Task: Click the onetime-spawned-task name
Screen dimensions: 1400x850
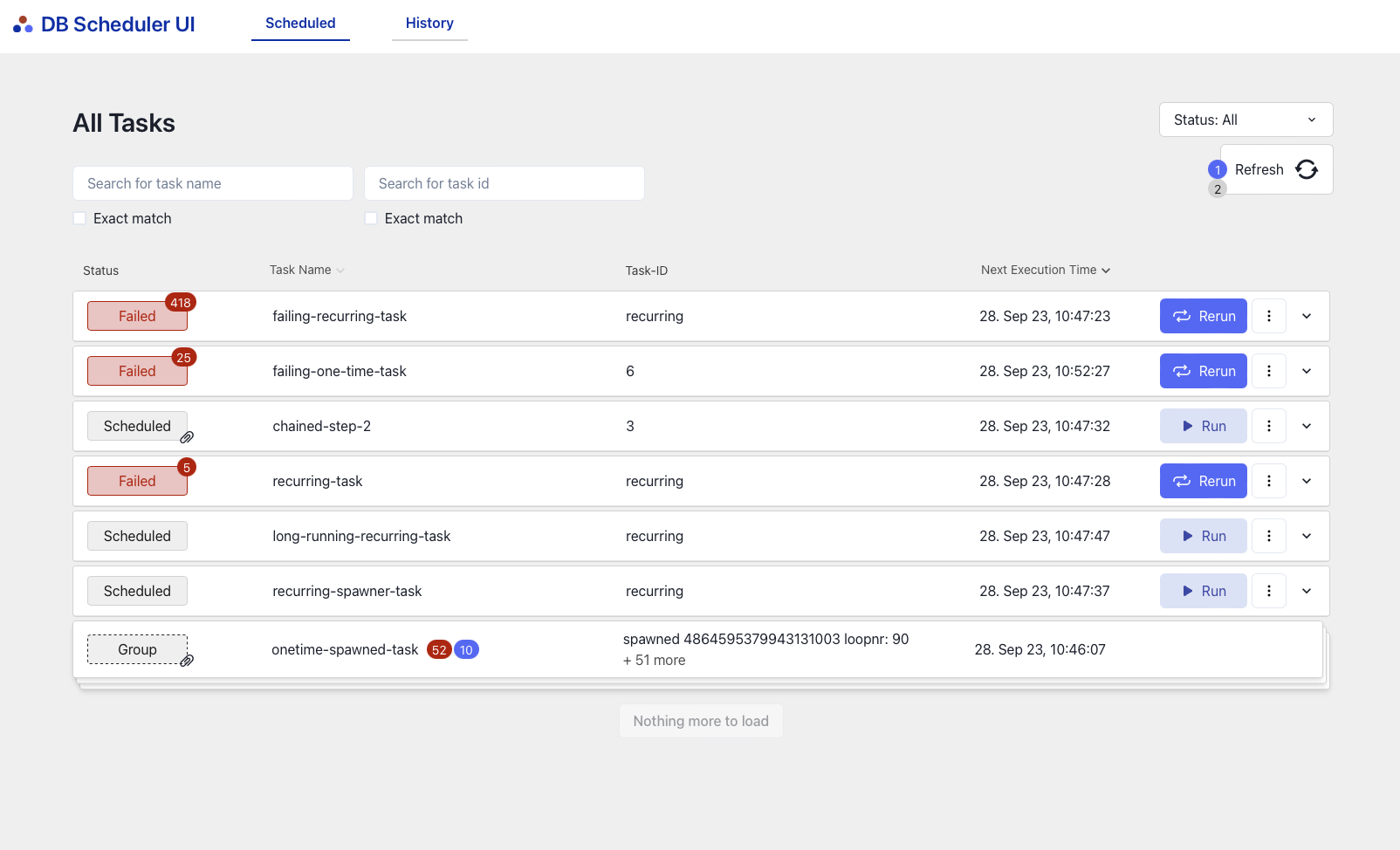Action: pos(345,649)
